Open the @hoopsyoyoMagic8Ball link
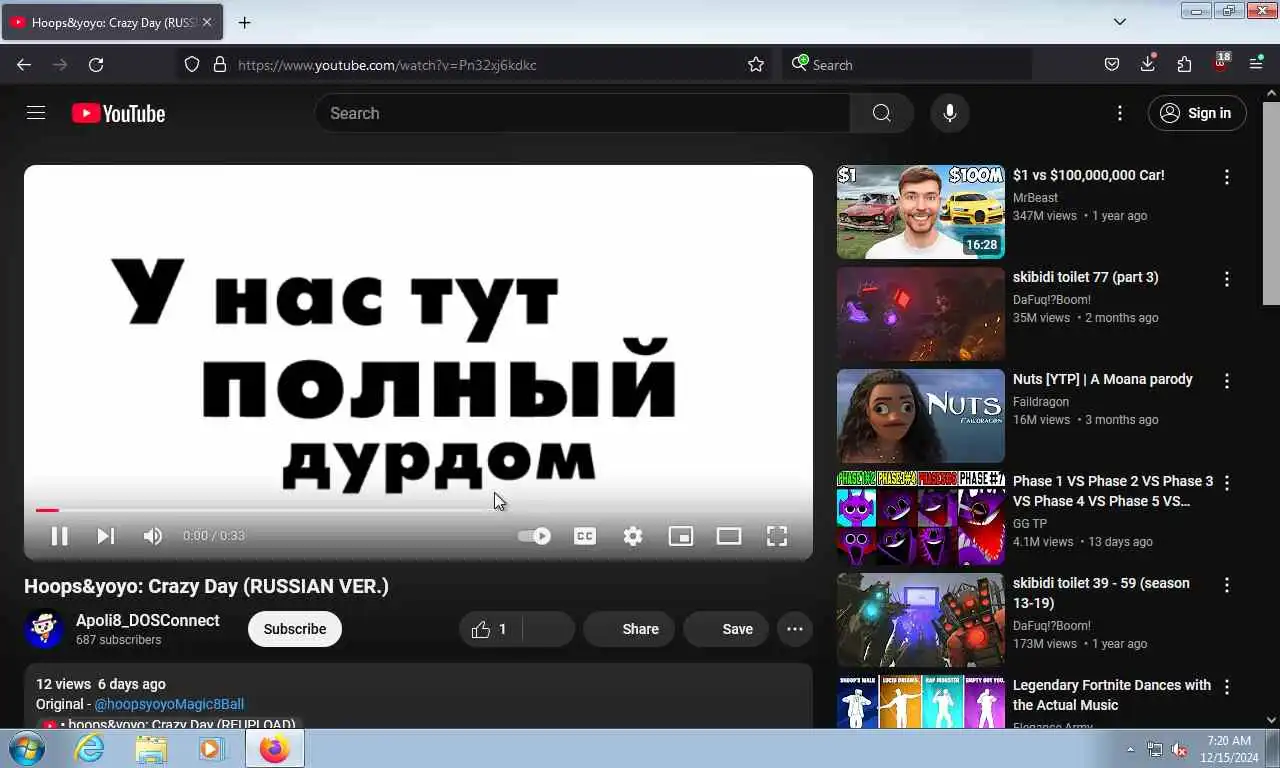The height and width of the screenshot is (768, 1280). tap(169, 704)
